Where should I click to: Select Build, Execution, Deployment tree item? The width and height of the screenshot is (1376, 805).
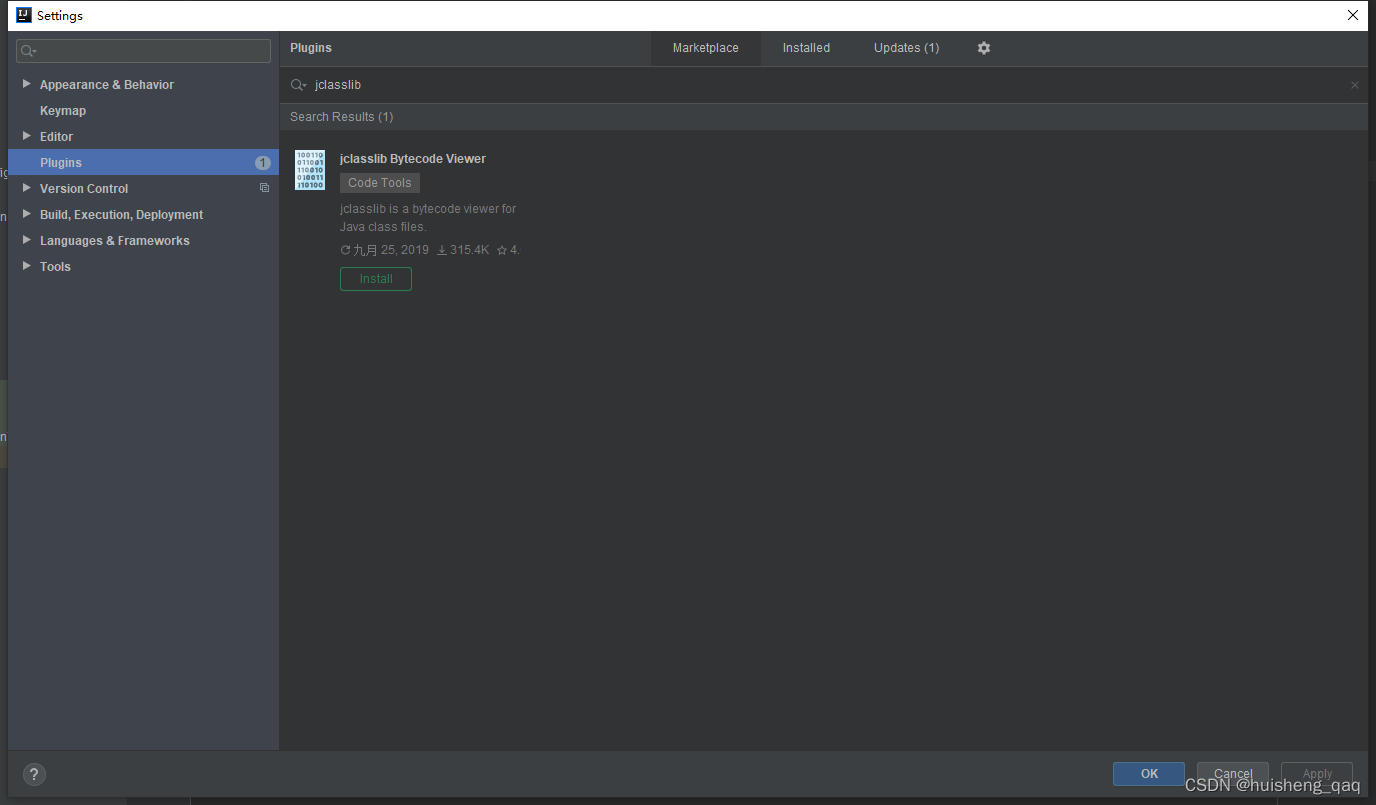[x=121, y=215]
